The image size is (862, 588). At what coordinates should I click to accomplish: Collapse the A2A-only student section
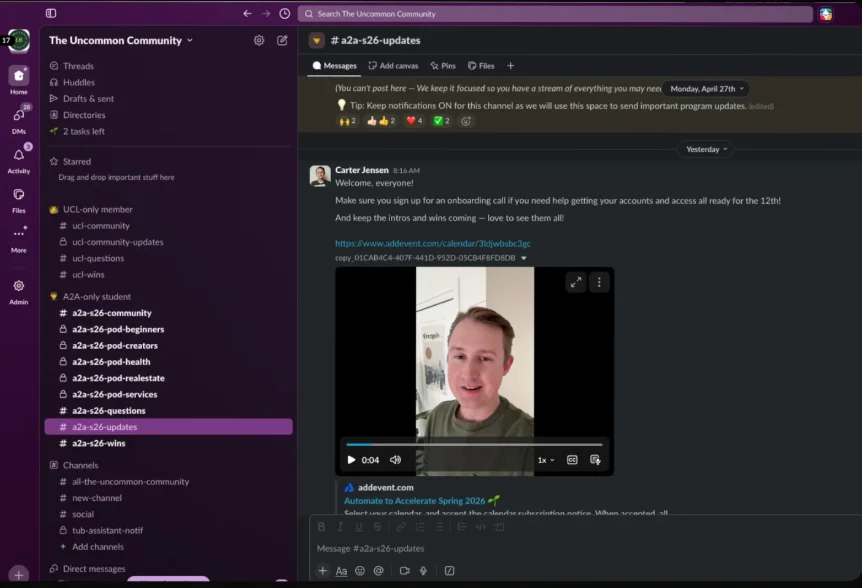click(97, 297)
